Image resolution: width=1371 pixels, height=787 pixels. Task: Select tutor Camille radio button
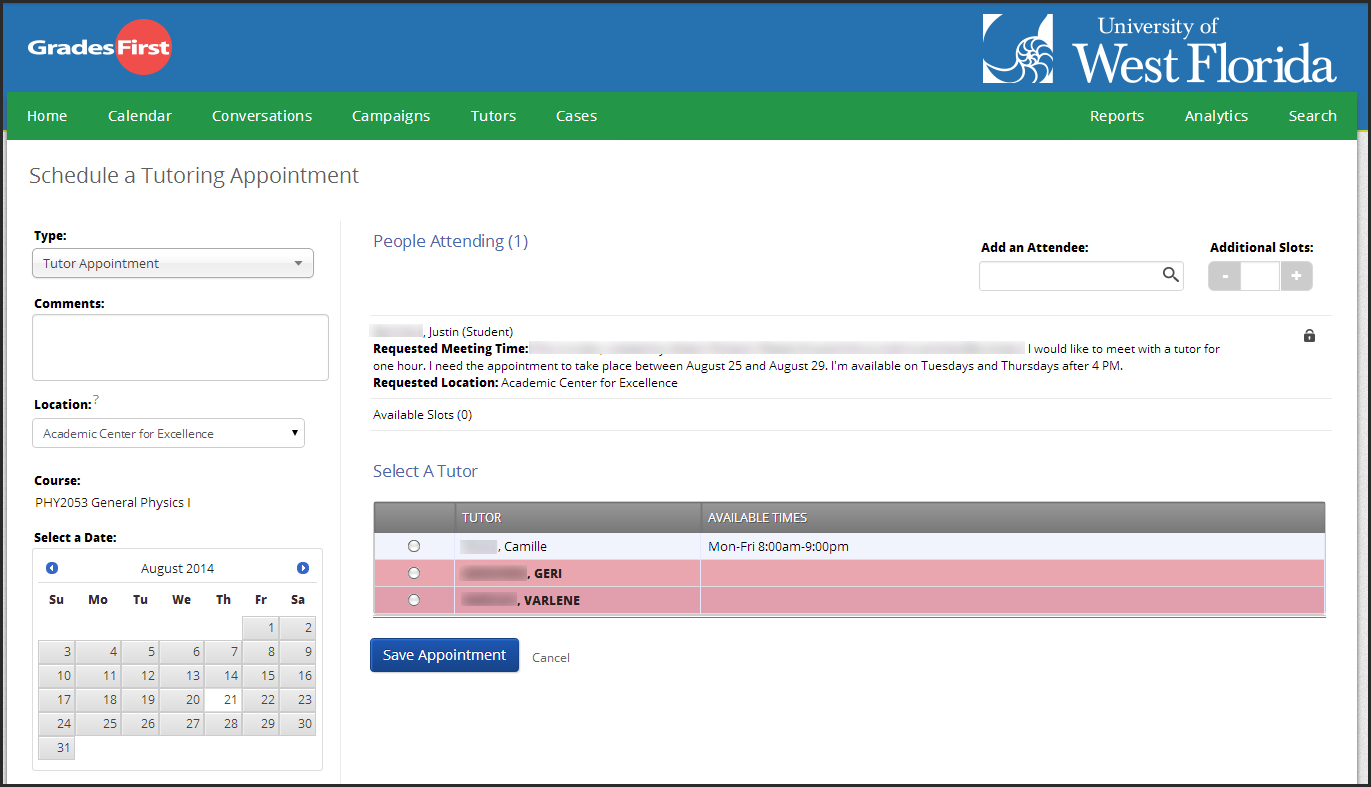coord(414,546)
